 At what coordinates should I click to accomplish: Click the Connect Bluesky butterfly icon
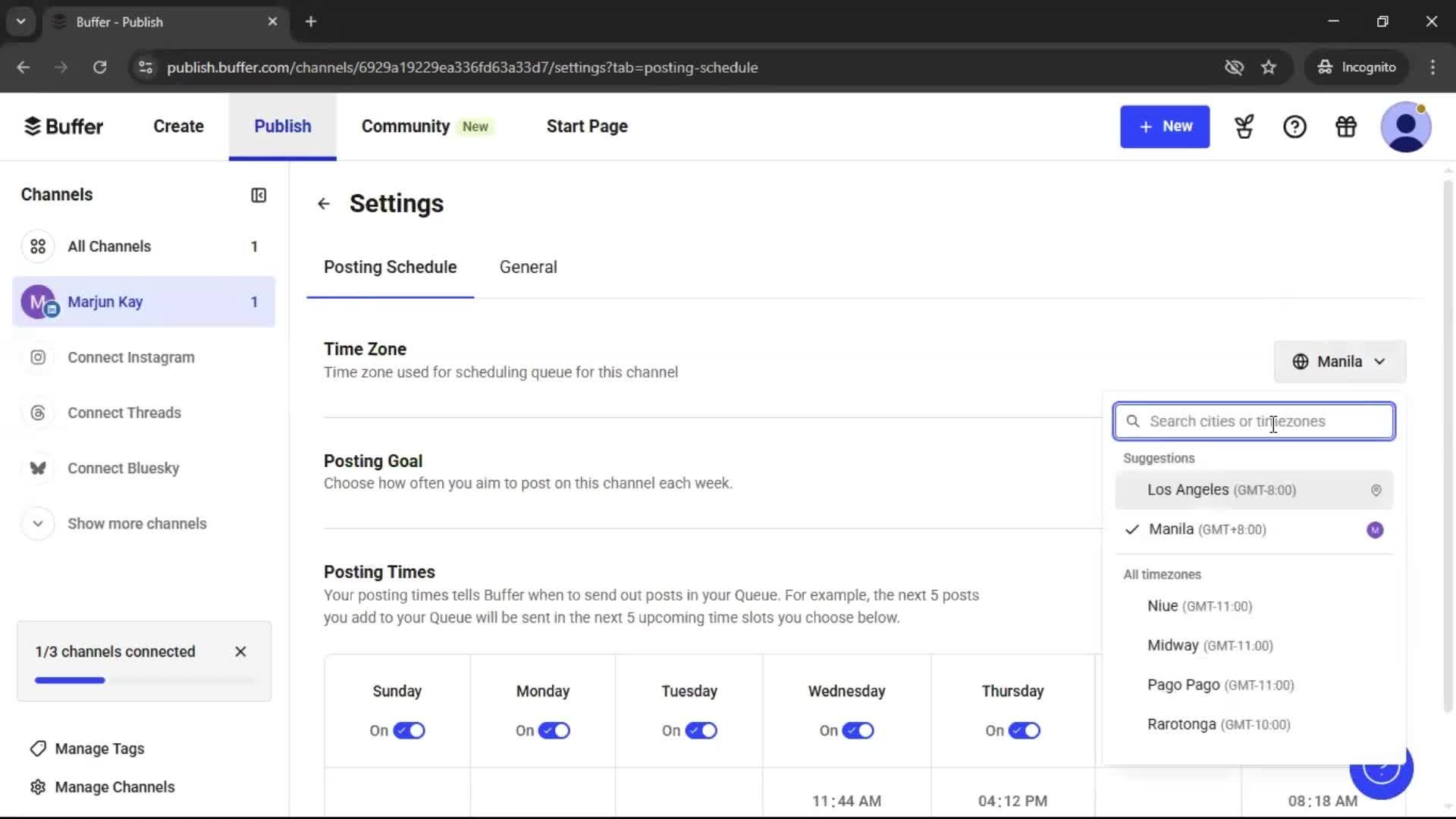click(38, 468)
